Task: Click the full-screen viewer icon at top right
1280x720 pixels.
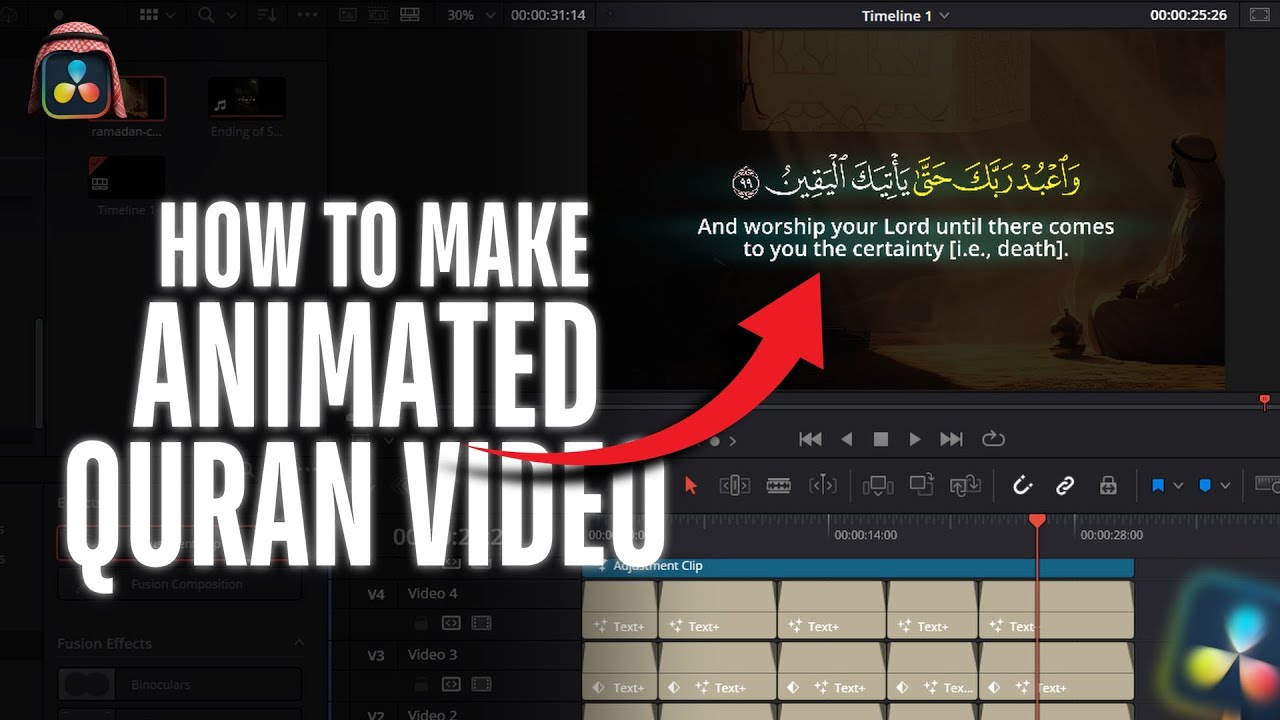Action: pos(1259,15)
